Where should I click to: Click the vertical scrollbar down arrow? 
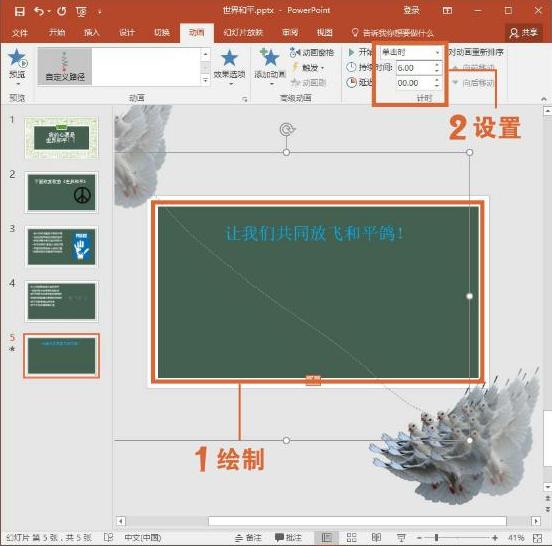[x=547, y=487]
